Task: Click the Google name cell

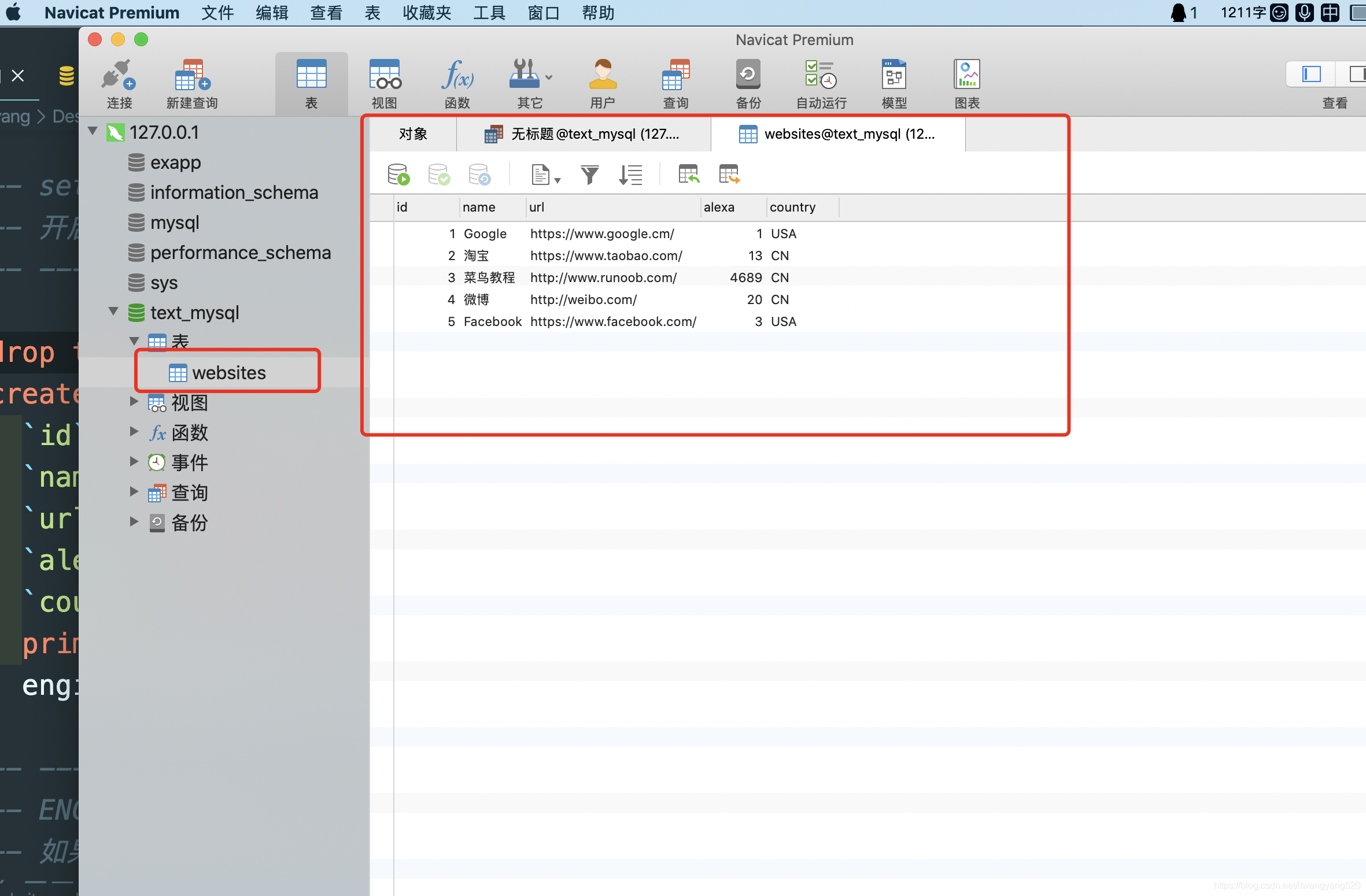Action: point(485,234)
